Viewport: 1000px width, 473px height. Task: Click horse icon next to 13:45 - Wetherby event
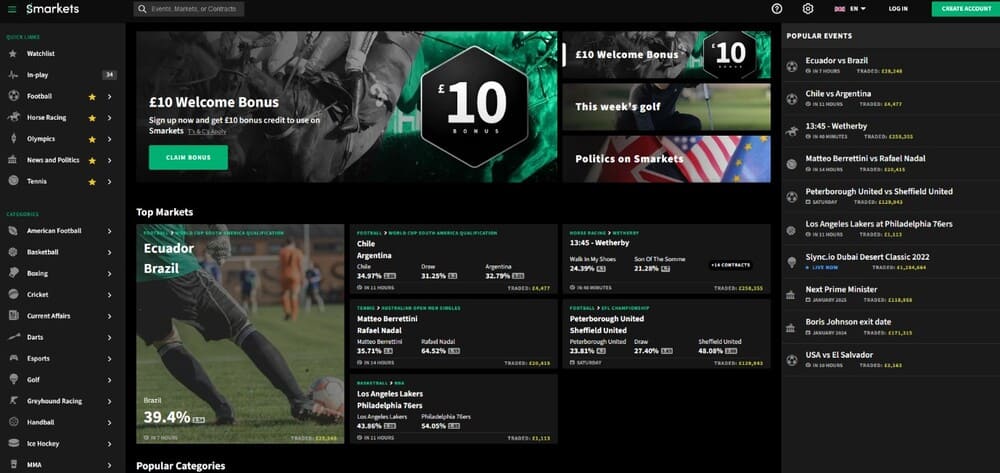point(791,131)
